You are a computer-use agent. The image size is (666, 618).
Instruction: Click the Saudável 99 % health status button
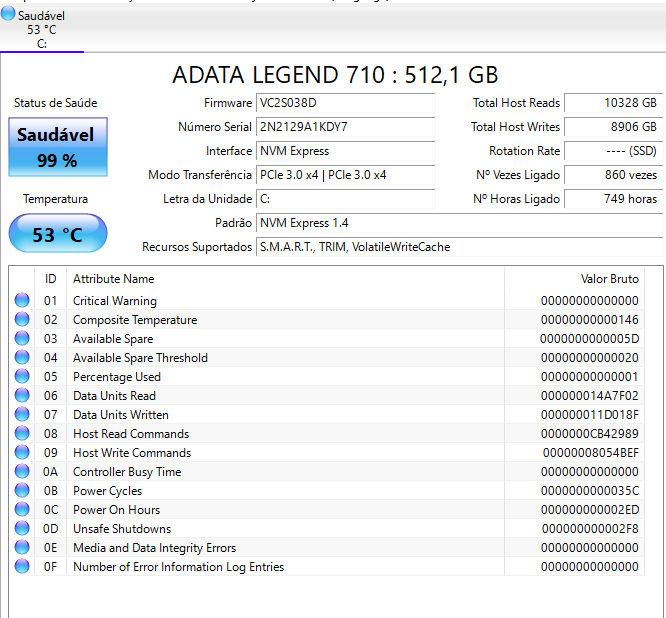58,147
